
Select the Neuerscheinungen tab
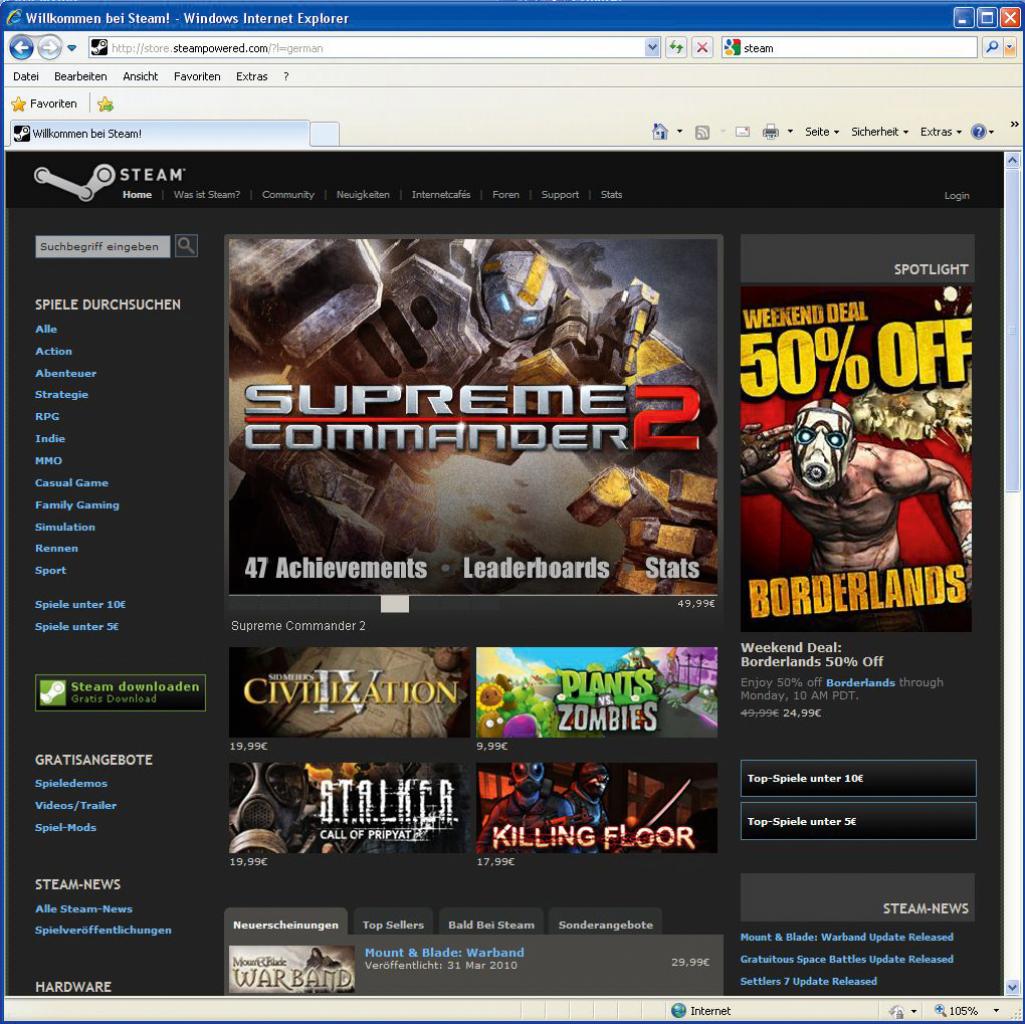click(286, 925)
